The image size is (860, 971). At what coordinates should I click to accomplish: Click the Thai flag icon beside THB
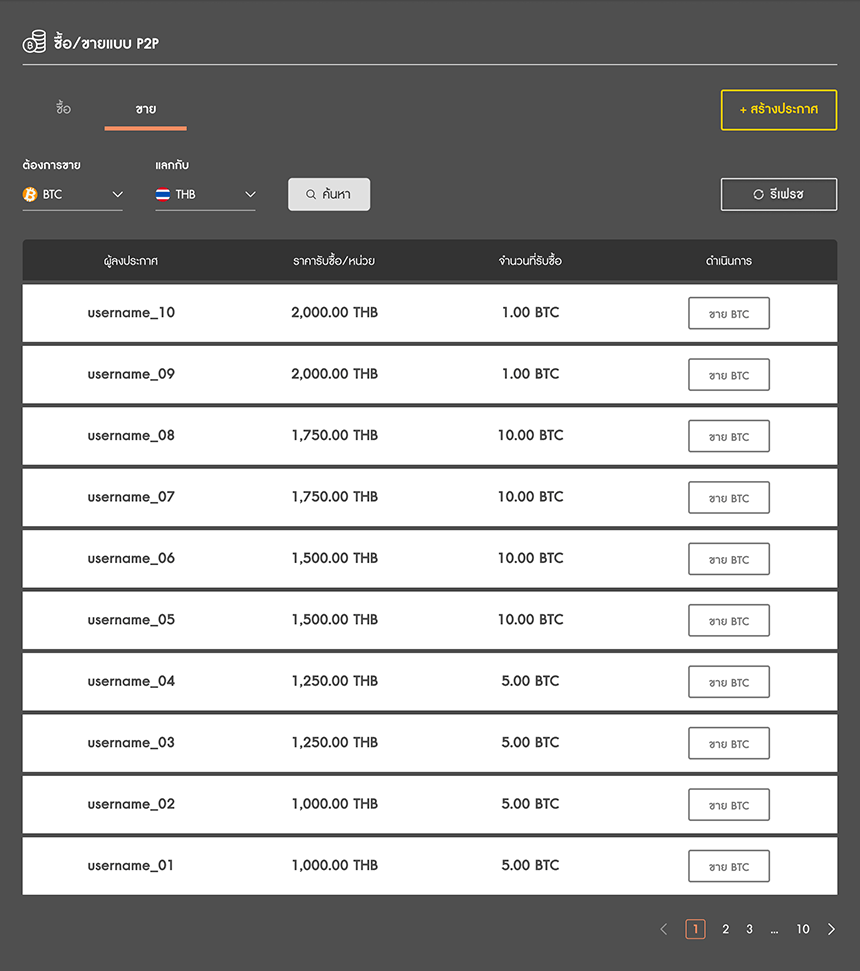coord(162,194)
